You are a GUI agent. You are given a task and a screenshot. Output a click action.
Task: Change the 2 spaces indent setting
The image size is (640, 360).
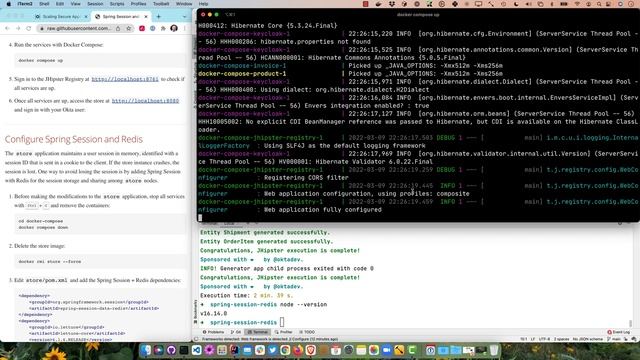pyautogui.click(x=562, y=339)
